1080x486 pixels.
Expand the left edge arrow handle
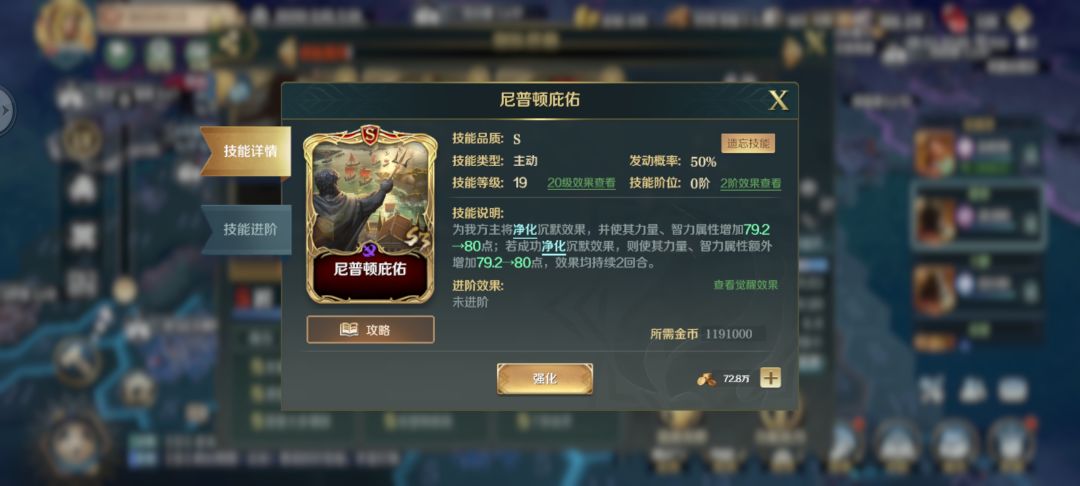[6, 110]
